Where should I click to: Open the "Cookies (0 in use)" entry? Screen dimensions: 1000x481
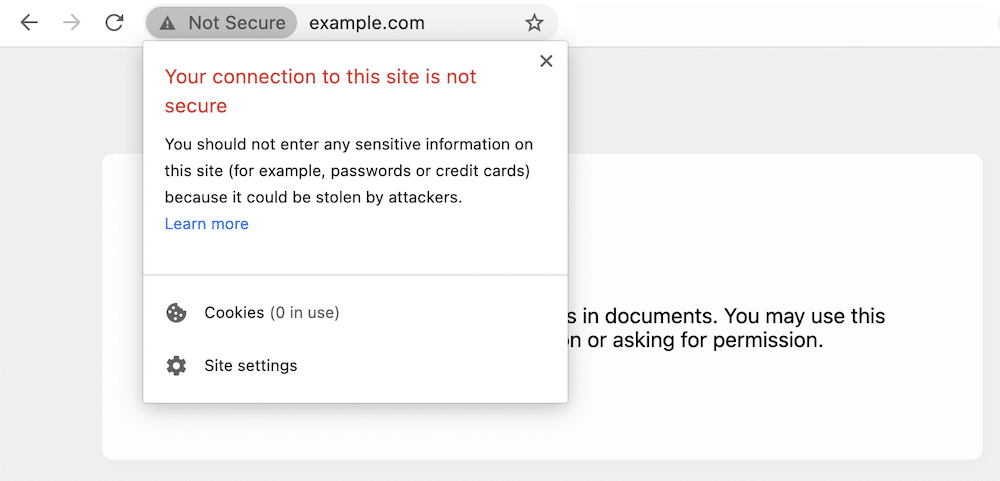(x=271, y=313)
